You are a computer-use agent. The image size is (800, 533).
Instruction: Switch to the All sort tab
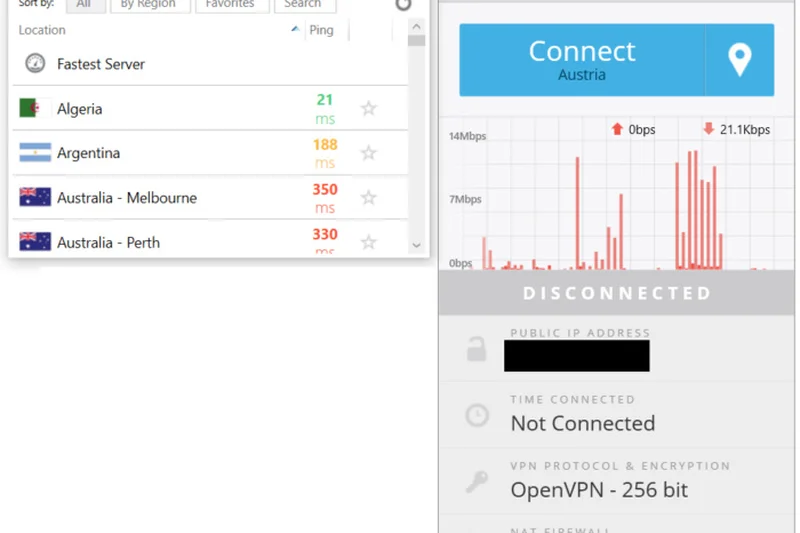[x=86, y=4]
